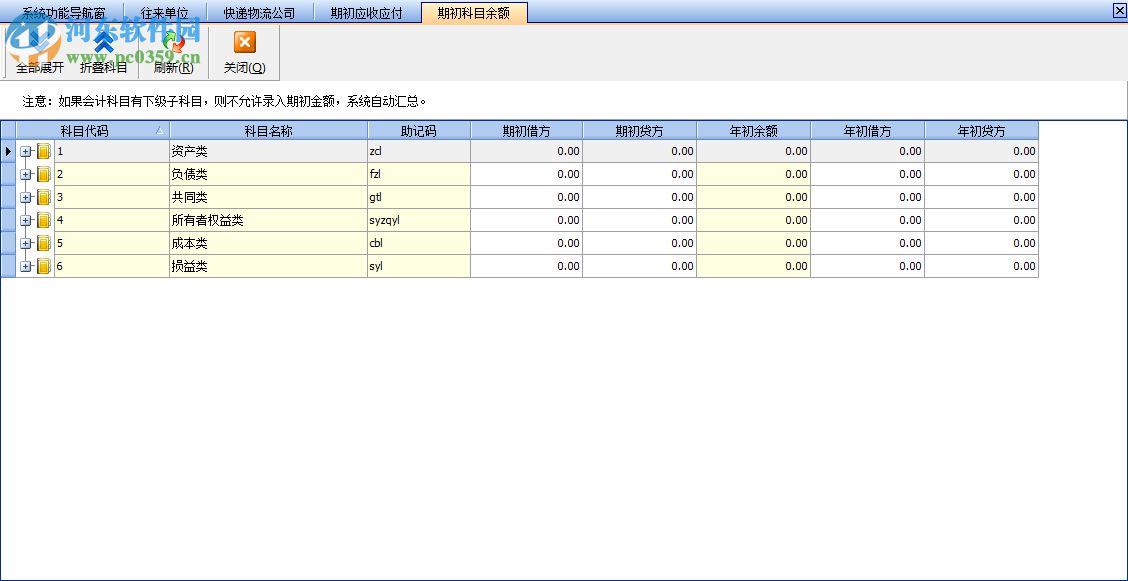The height and width of the screenshot is (581, 1128).
Task: Sort by 科目代码 column header
Action: tap(93, 131)
